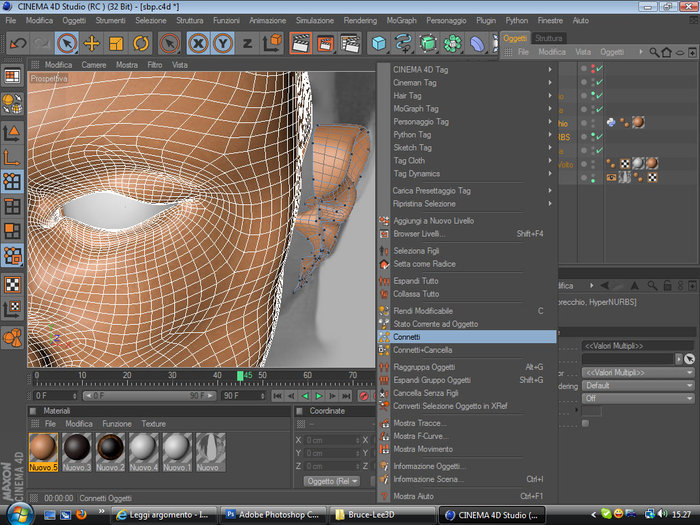
Task: Select the Nuovo.5 skin material swatch
Action: pyautogui.click(x=42, y=446)
